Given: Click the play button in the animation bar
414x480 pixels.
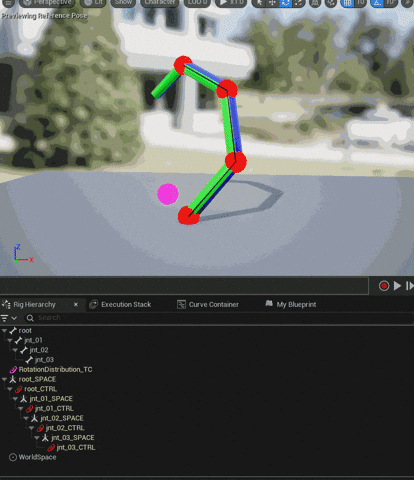Looking at the screenshot, I should [397, 286].
